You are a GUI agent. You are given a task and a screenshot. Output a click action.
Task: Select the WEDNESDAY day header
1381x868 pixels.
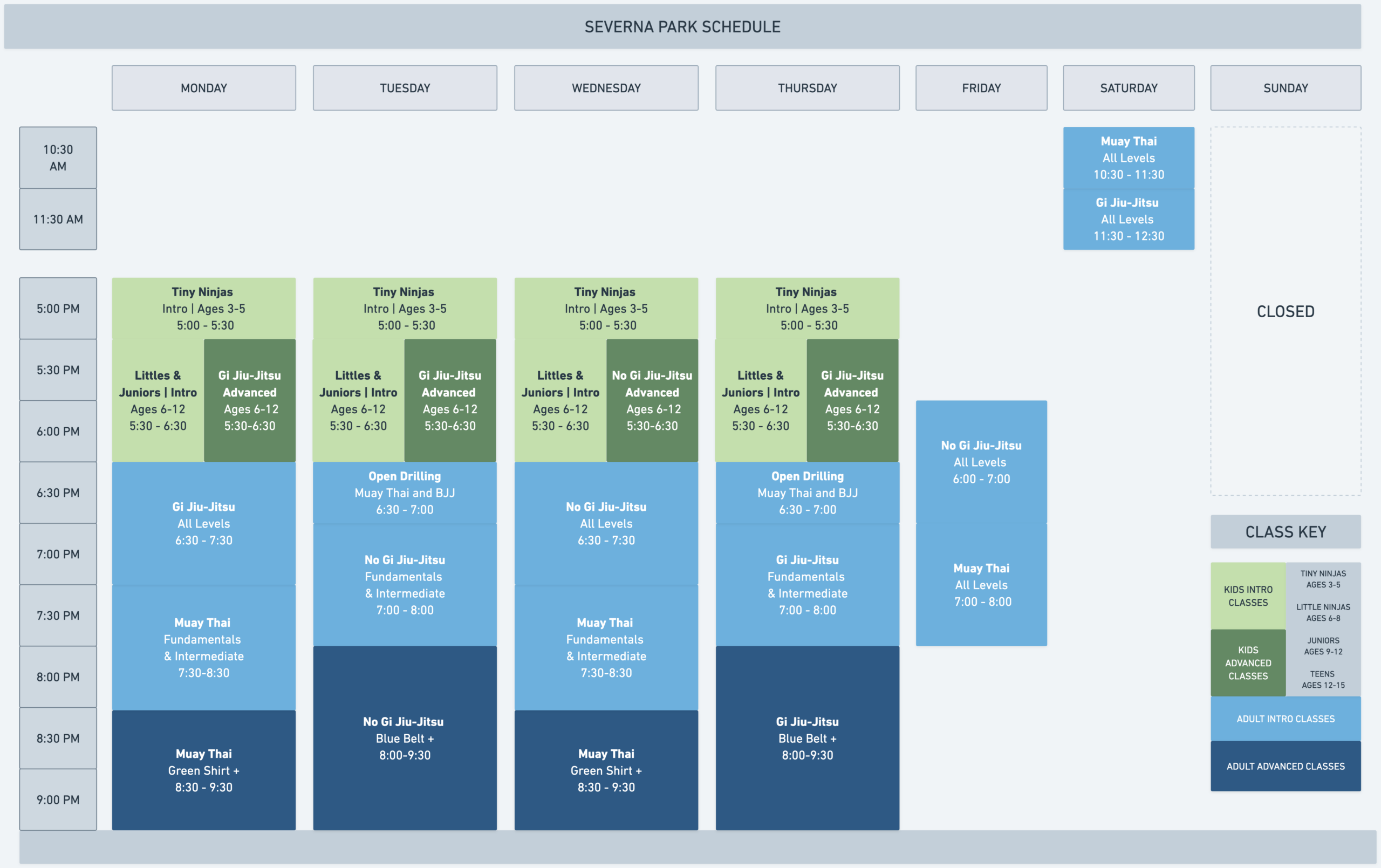(606, 88)
